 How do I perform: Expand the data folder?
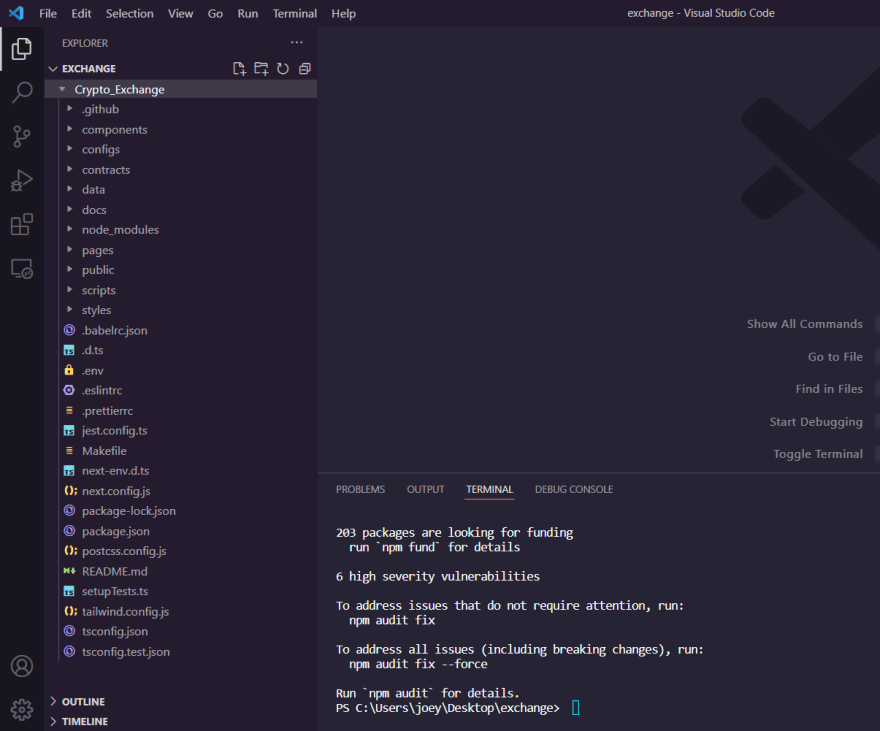click(70, 189)
